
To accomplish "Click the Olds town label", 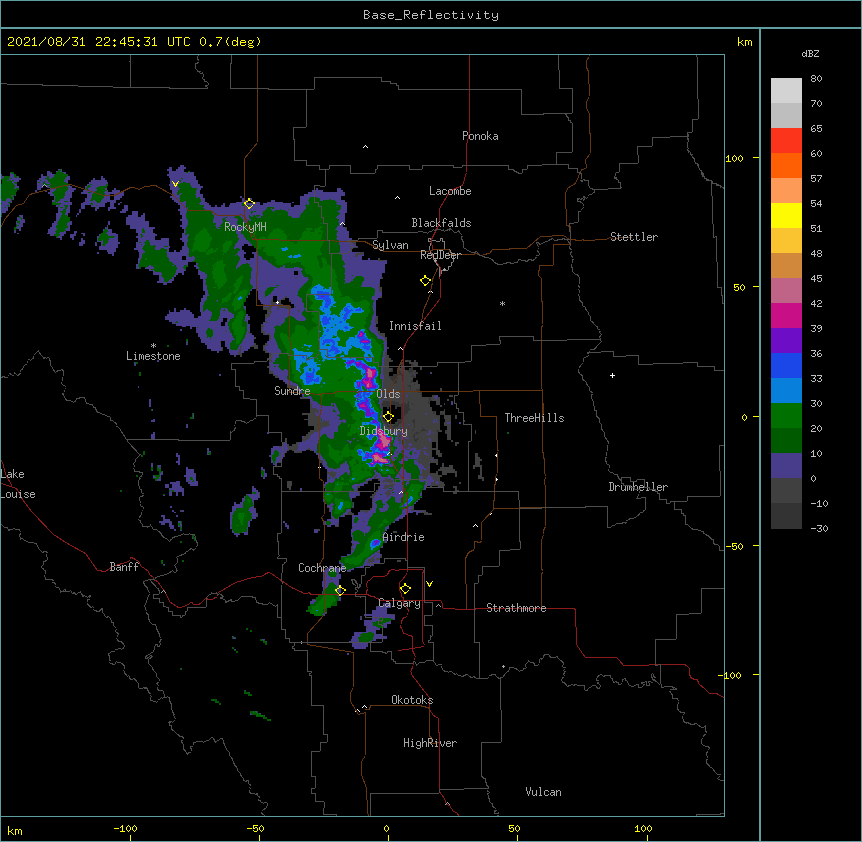I will coord(388,394).
